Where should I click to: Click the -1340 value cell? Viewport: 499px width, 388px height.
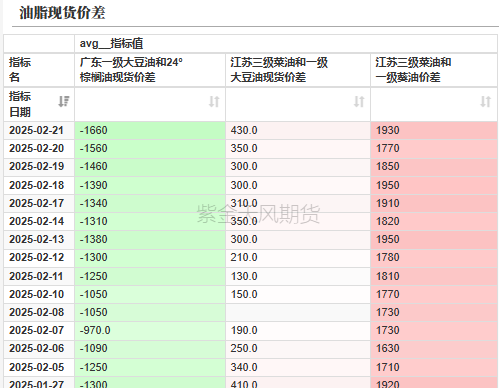(x=150, y=203)
